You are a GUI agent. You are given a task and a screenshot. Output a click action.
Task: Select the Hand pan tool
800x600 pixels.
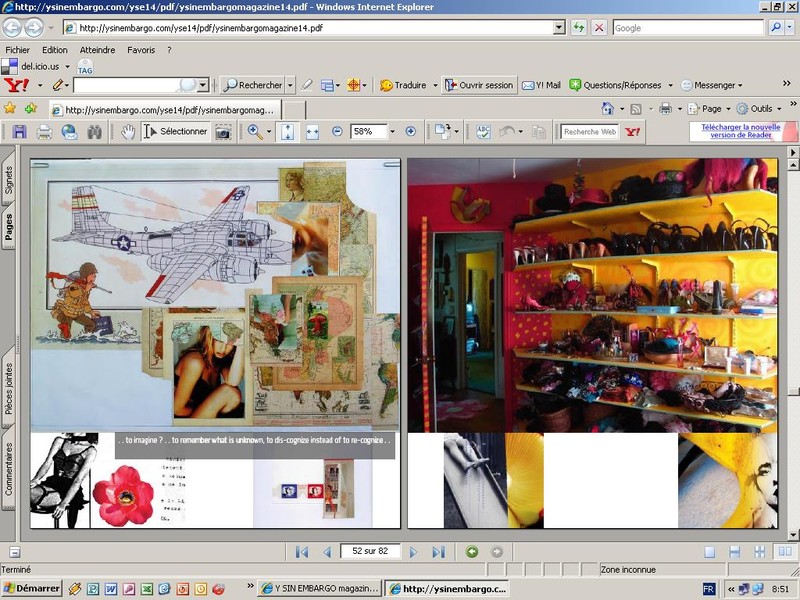coord(128,132)
